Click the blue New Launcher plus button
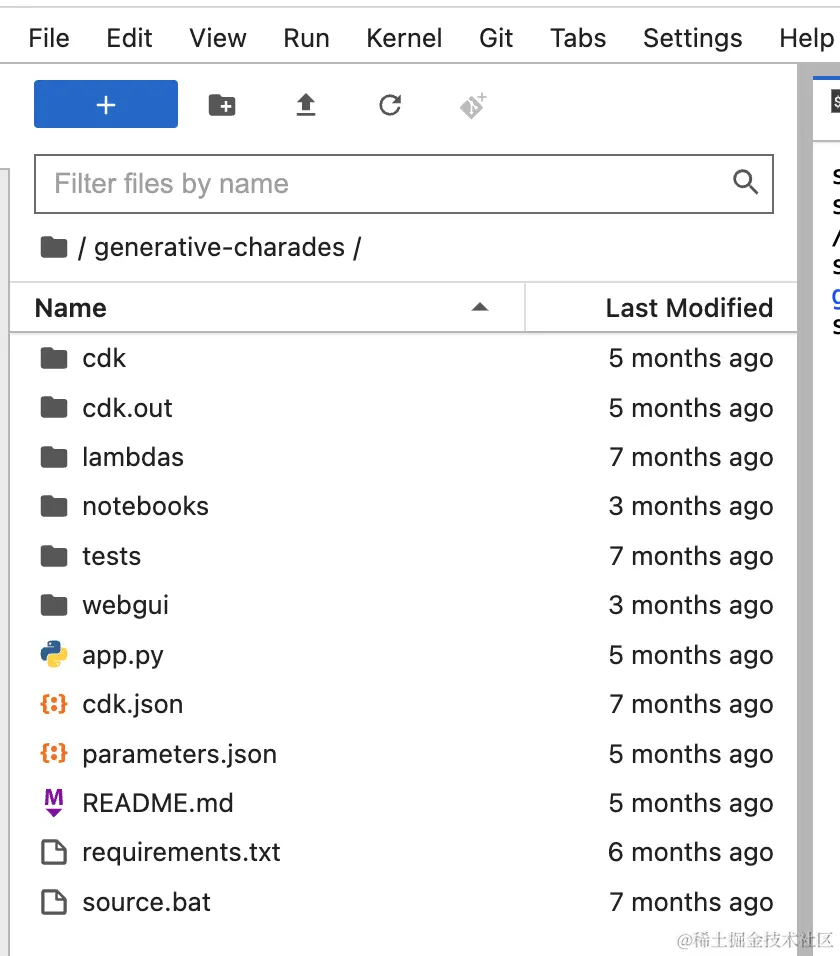The height and width of the screenshot is (956, 840). [106, 104]
